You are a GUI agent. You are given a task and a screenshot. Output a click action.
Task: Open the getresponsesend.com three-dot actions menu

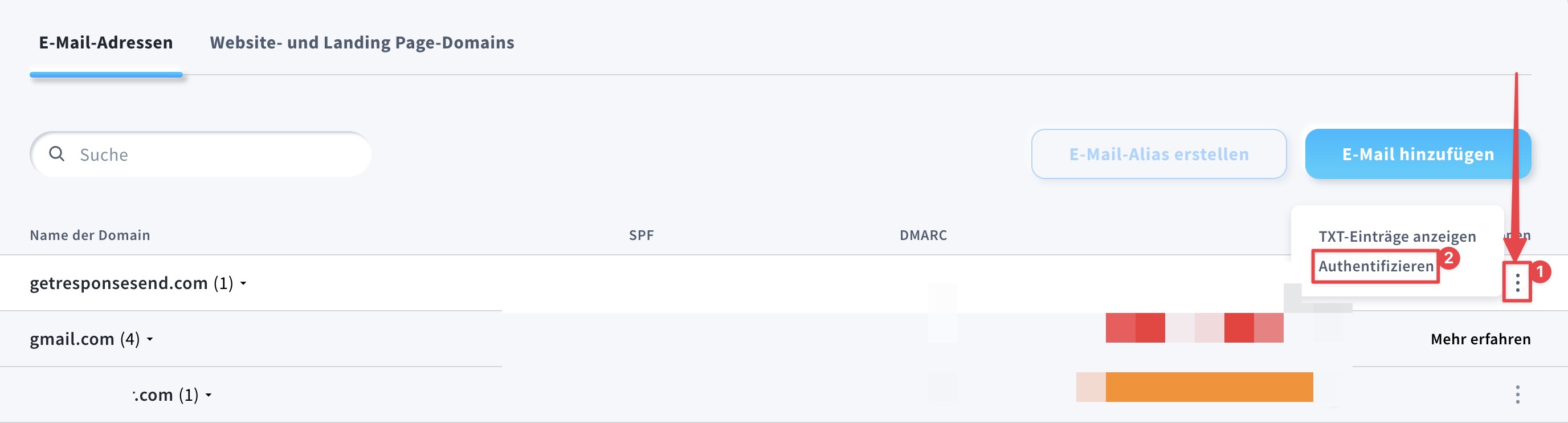(1517, 282)
